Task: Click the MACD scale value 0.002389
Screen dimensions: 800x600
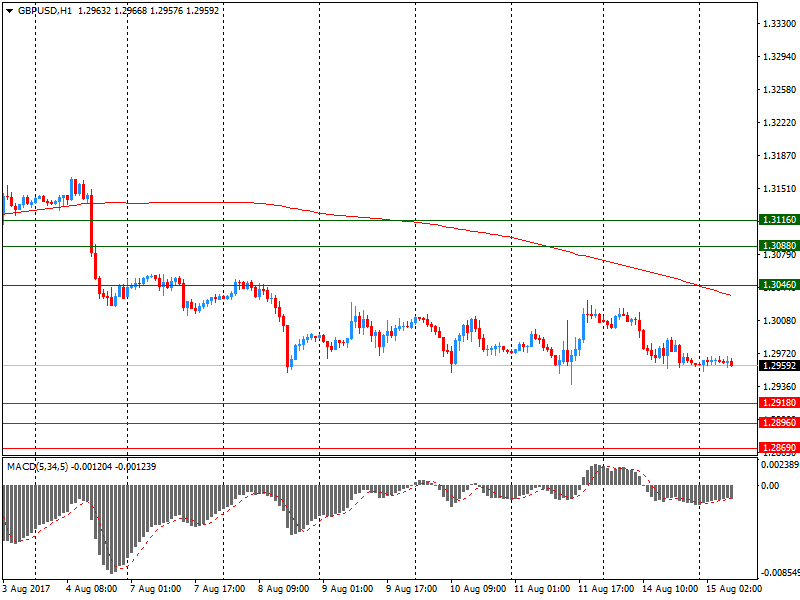Action: [780, 465]
